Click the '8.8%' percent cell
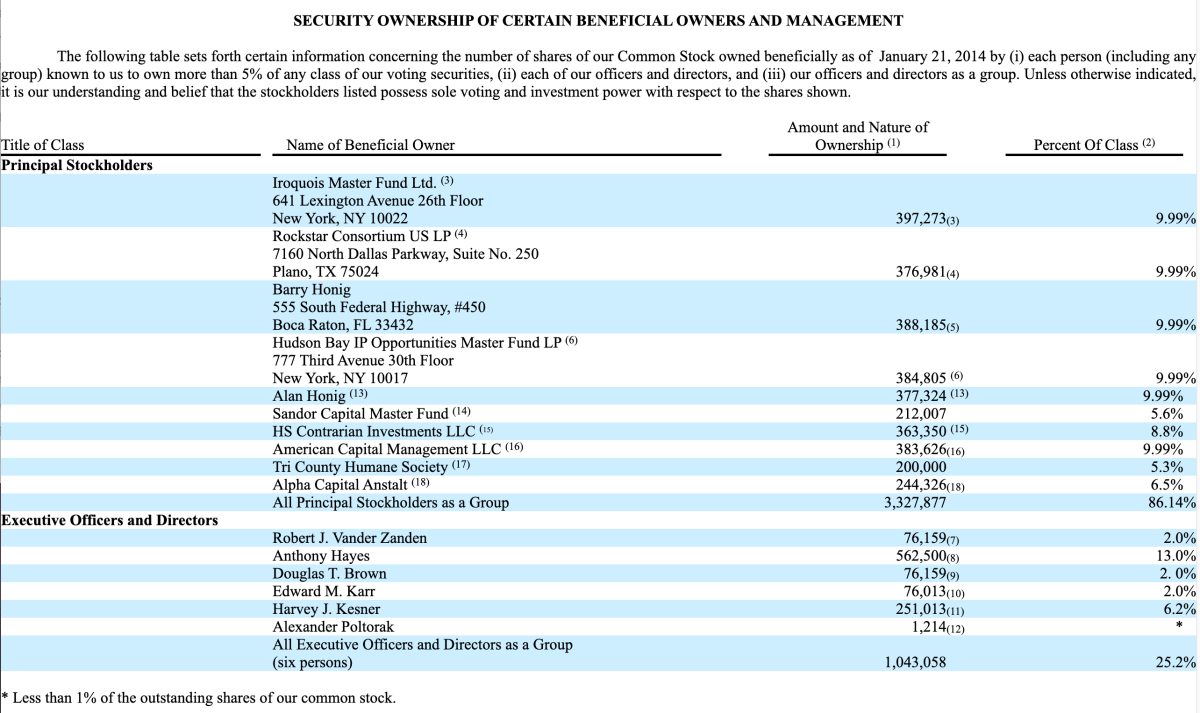The width and height of the screenshot is (1200, 713). tap(1167, 432)
